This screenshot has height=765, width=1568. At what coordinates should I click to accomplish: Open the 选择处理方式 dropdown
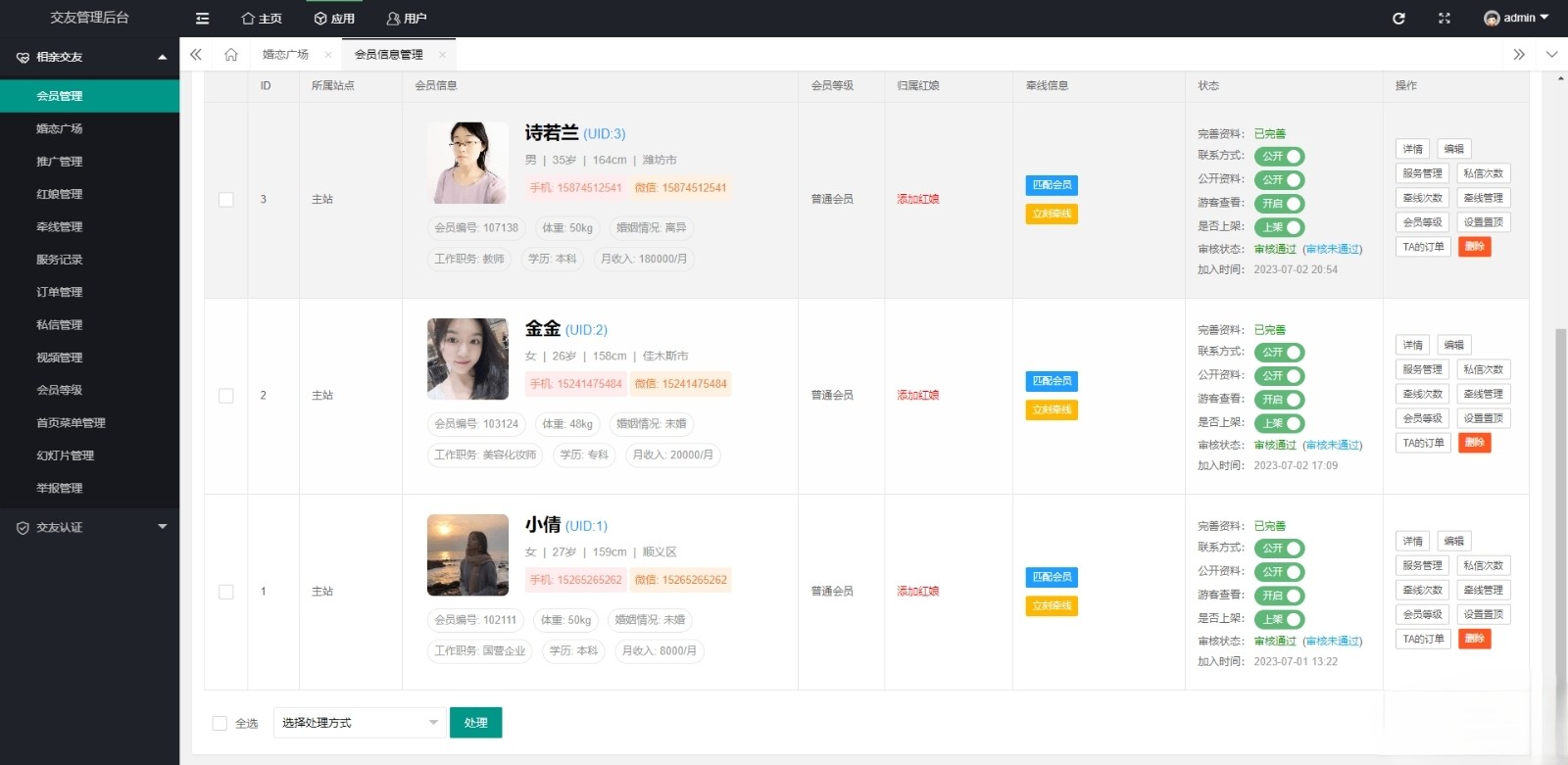coord(360,723)
